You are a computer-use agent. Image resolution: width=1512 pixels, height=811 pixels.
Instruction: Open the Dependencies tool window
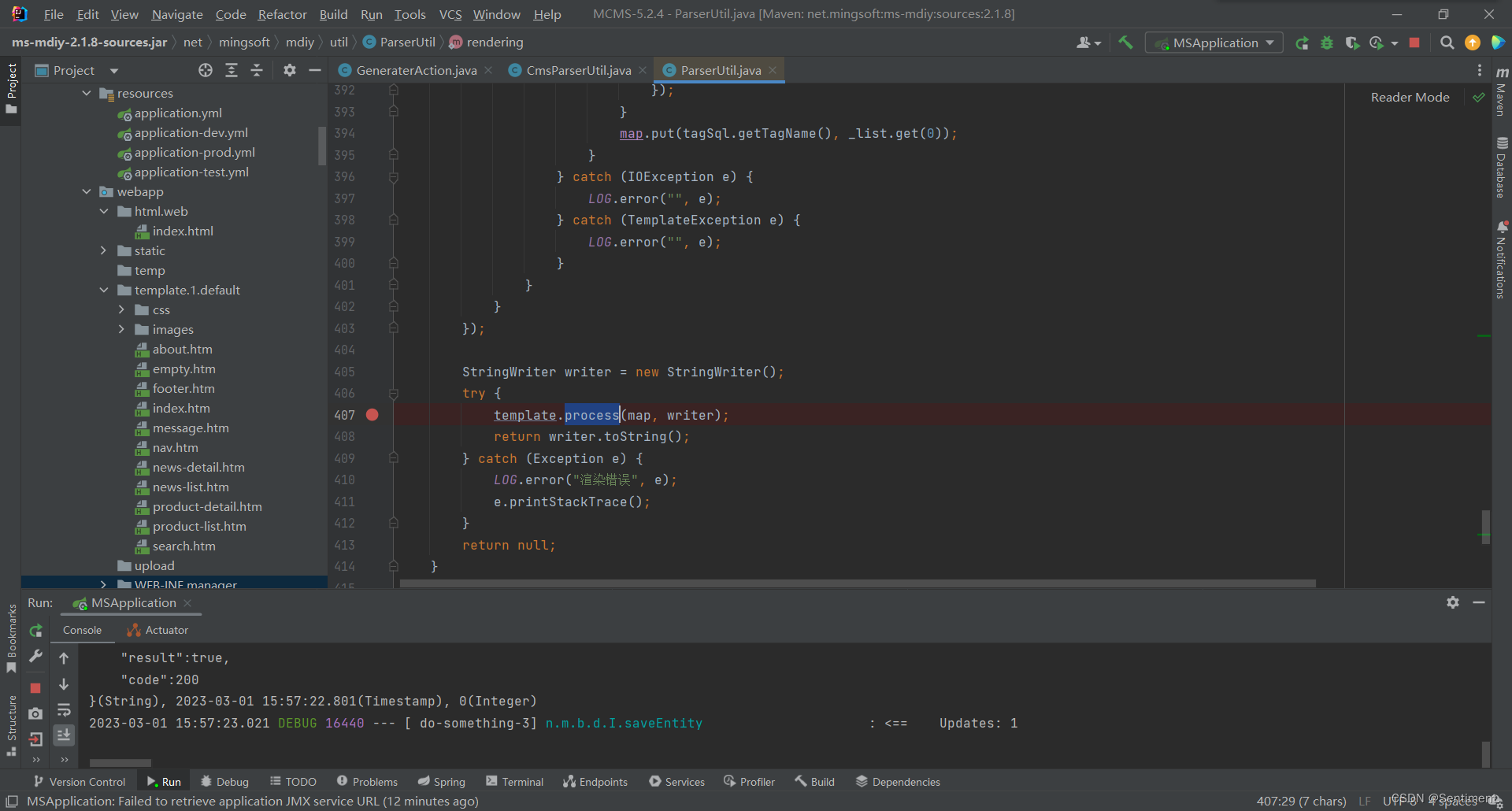coord(898,781)
